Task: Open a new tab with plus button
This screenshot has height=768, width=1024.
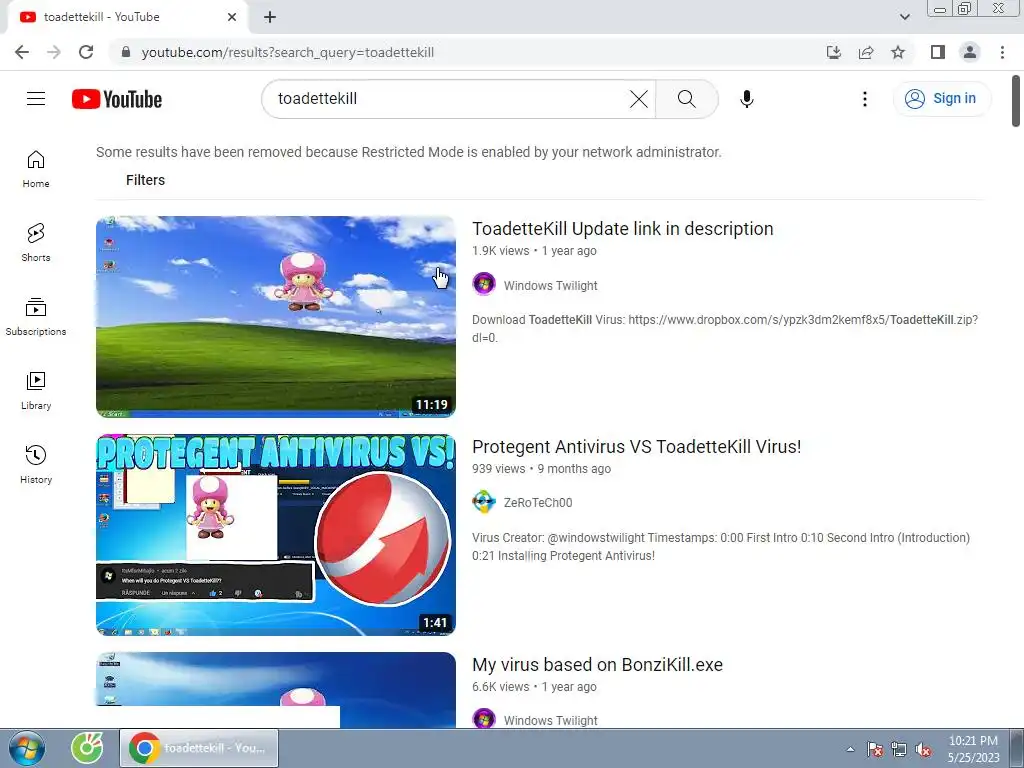Action: pos(270,17)
